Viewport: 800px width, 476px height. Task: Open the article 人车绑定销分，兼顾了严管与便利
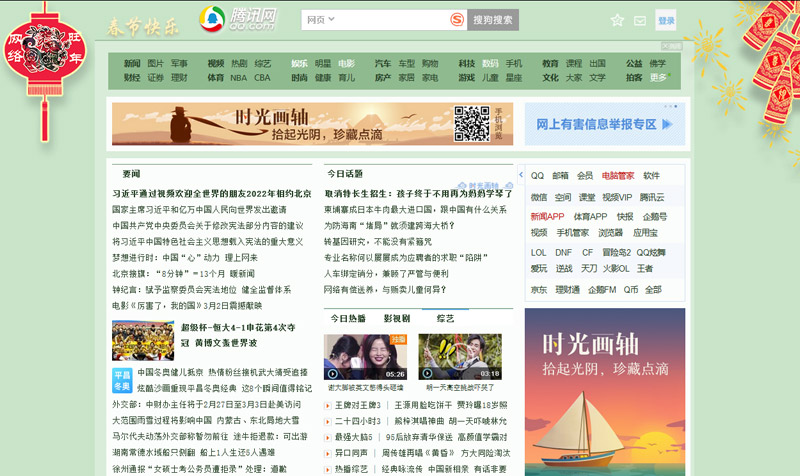point(386,273)
